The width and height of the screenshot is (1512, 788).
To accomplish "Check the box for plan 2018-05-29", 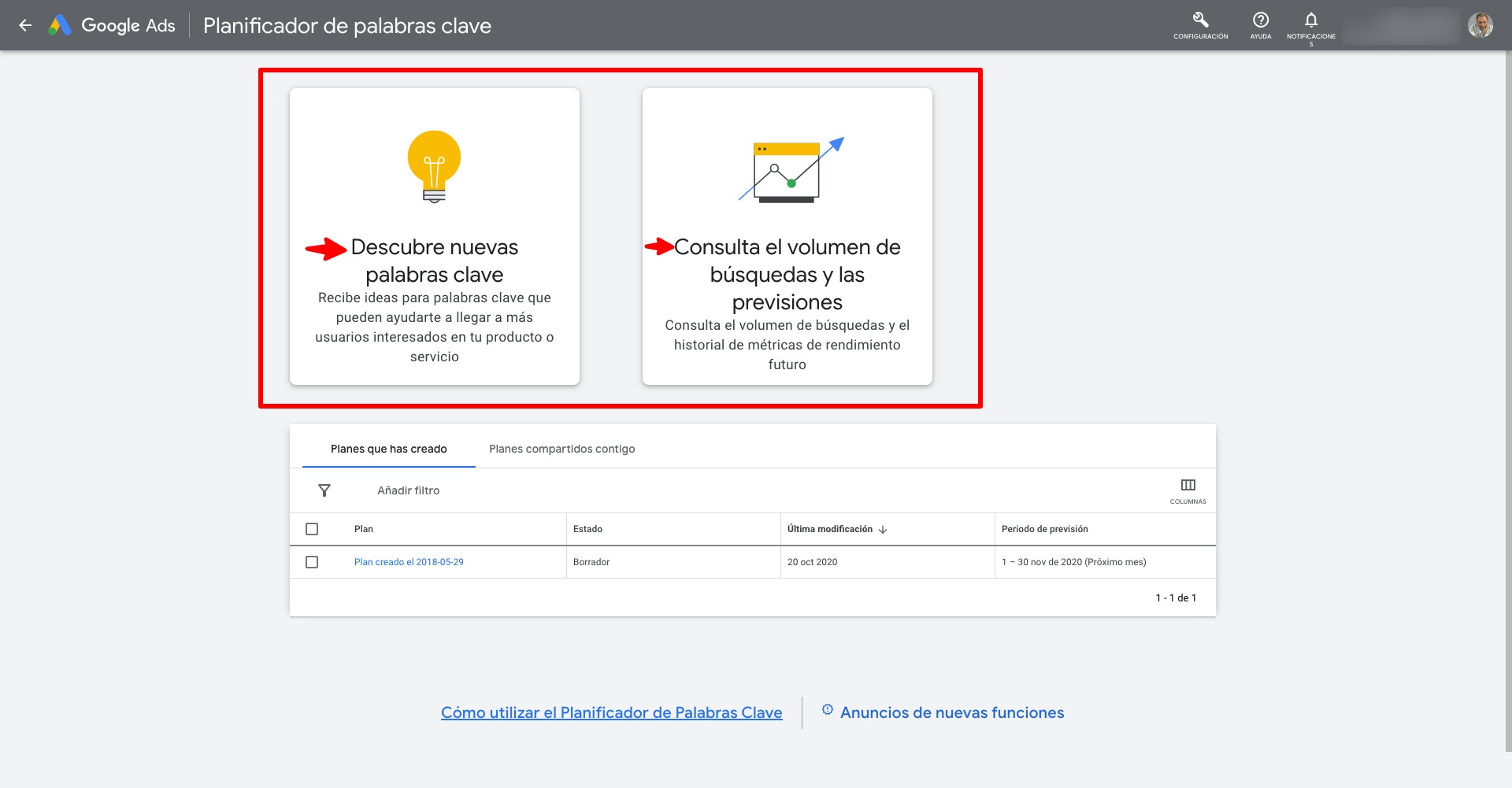I will (312, 562).
